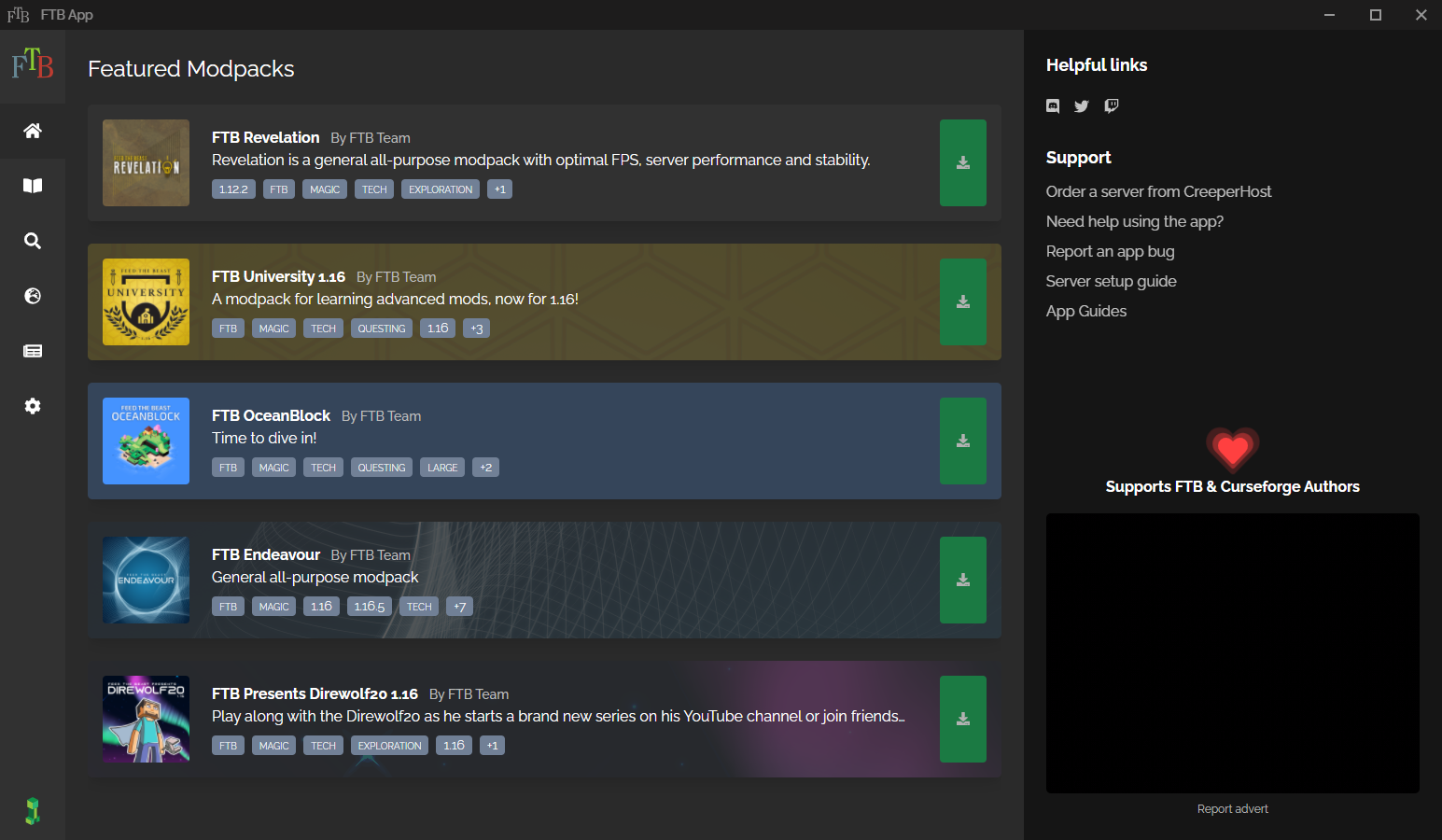Click the FTB University thumbnail
This screenshot has width=1442, height=840.
point(146,301)
